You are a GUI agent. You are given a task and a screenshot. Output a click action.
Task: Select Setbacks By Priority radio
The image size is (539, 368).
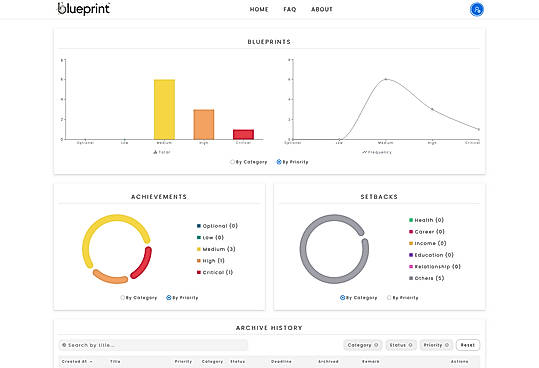[389, 298]
